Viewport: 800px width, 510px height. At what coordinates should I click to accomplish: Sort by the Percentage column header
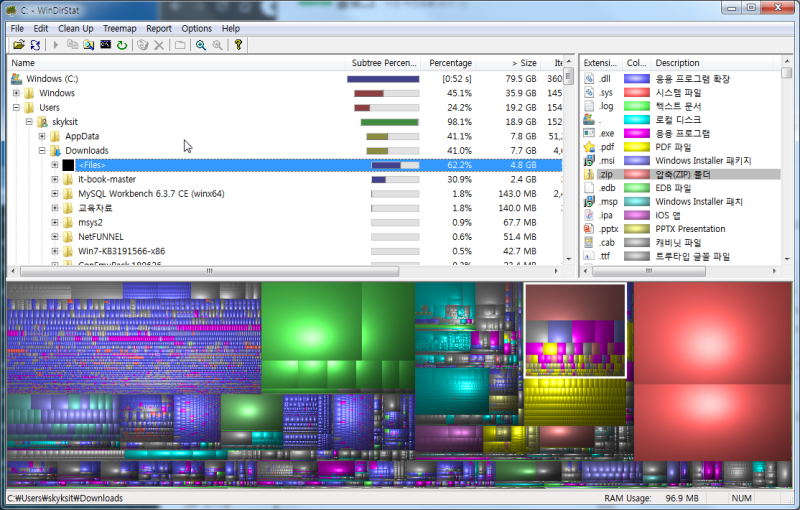450,63
